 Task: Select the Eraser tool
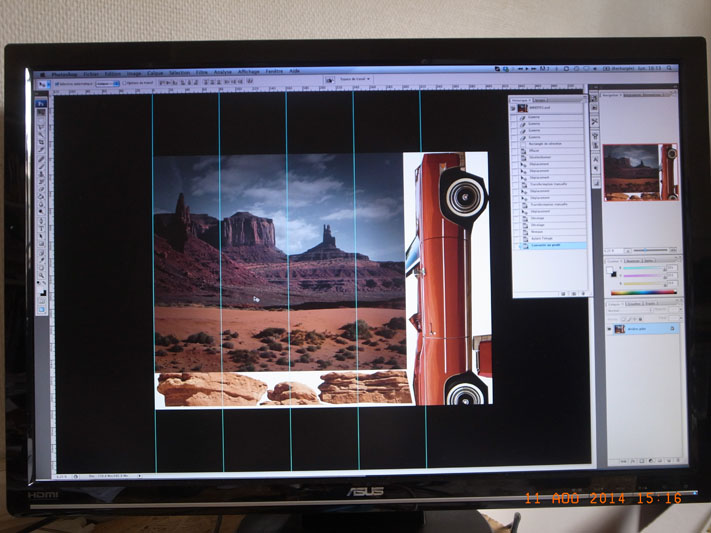coord(41,189)
